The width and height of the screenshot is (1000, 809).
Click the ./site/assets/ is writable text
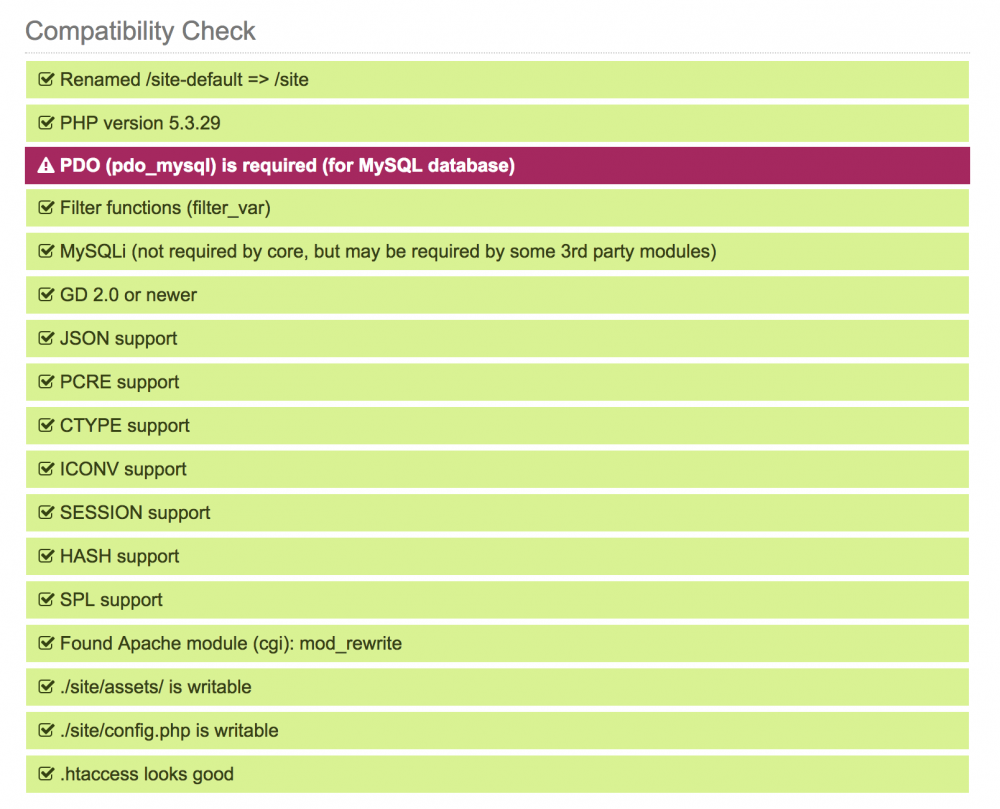coord(155,687)
